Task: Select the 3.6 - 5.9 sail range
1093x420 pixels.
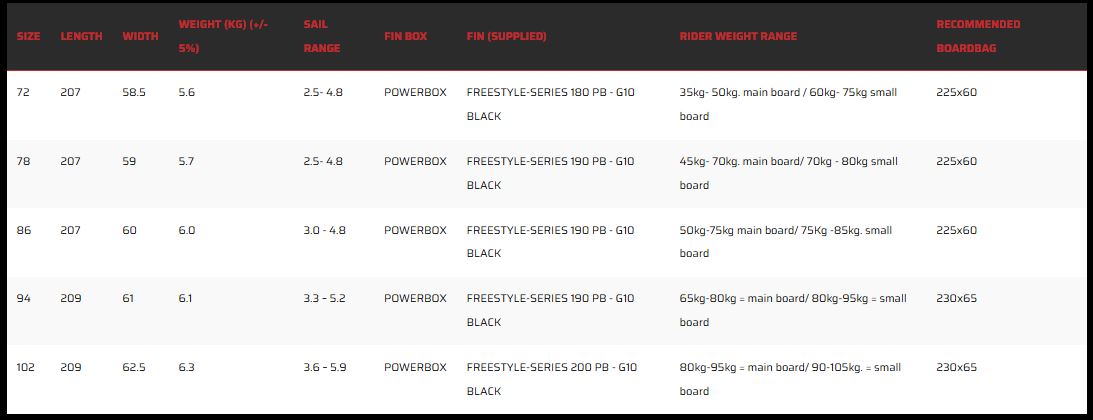Action: click(325, 367)
